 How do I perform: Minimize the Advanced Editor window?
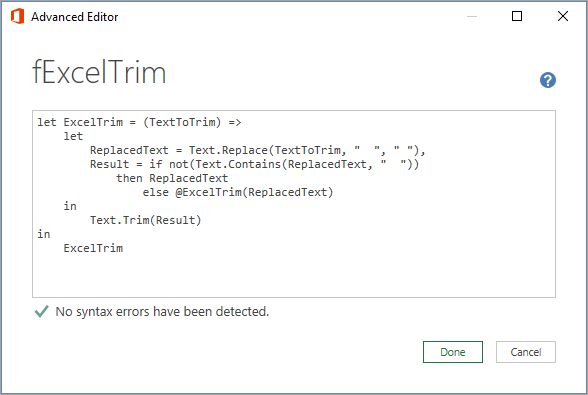coord(472,17)
